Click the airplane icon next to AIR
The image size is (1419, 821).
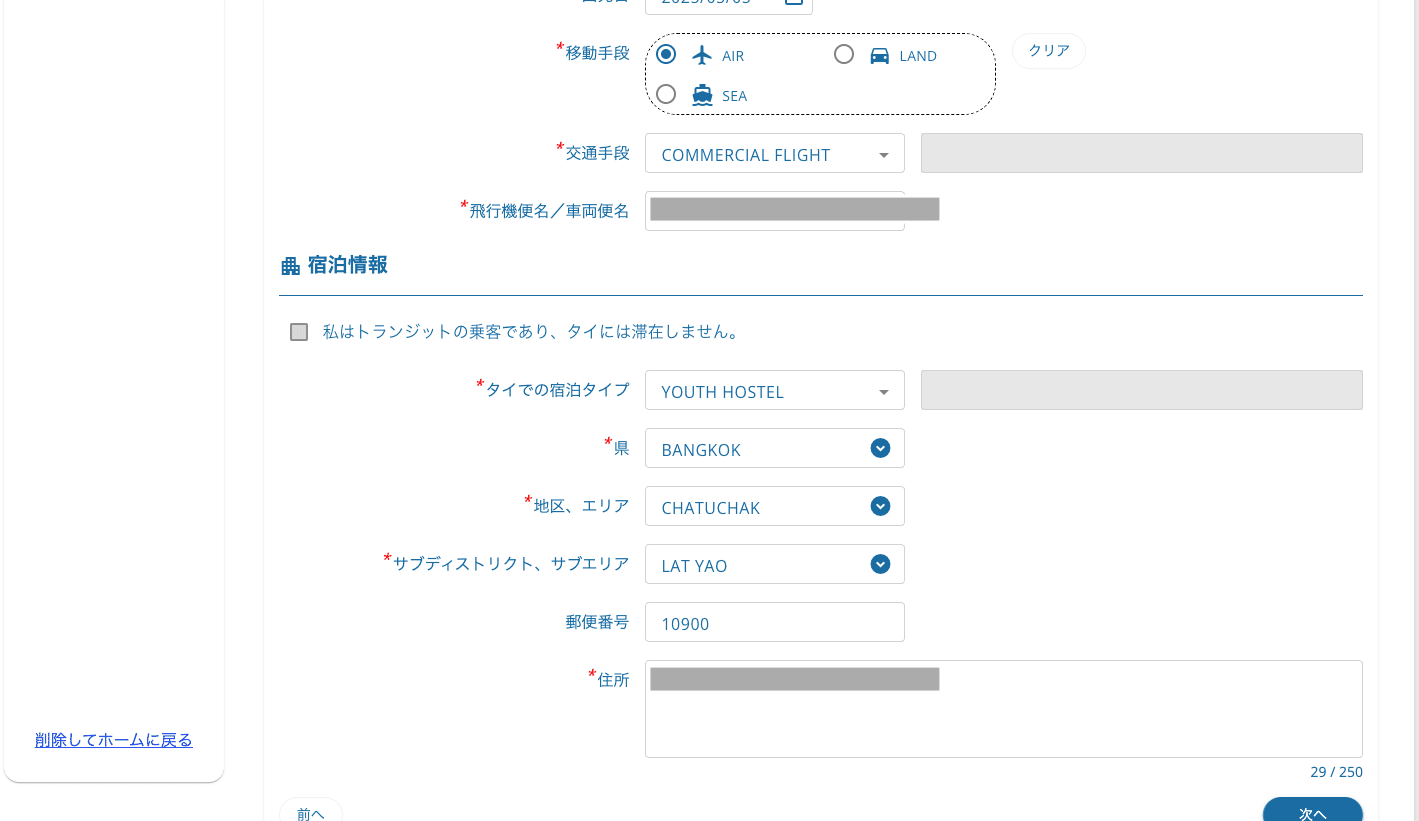point(703,55)
